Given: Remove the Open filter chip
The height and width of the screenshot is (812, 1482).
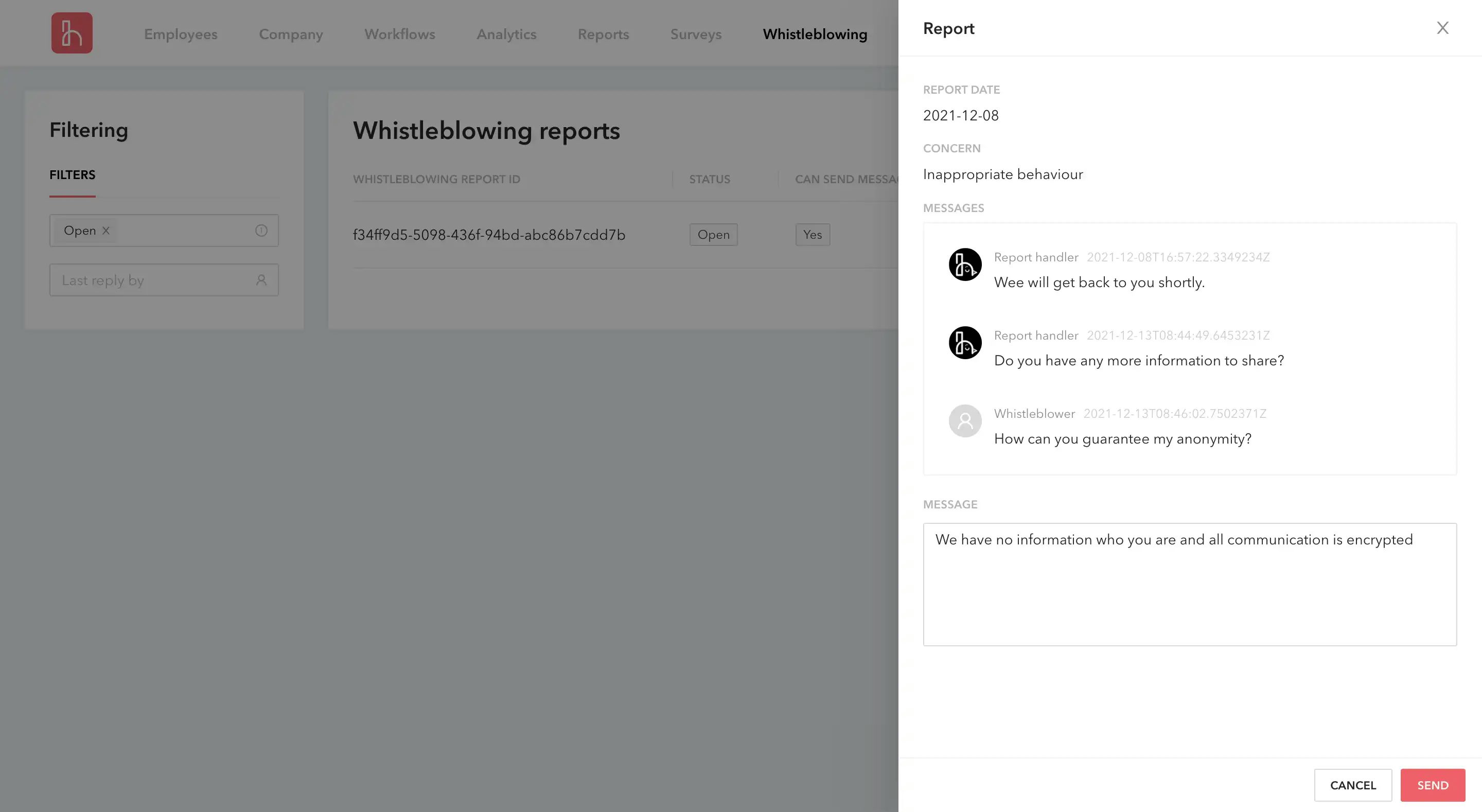Looking at the screenshot, I should point(106,231).
